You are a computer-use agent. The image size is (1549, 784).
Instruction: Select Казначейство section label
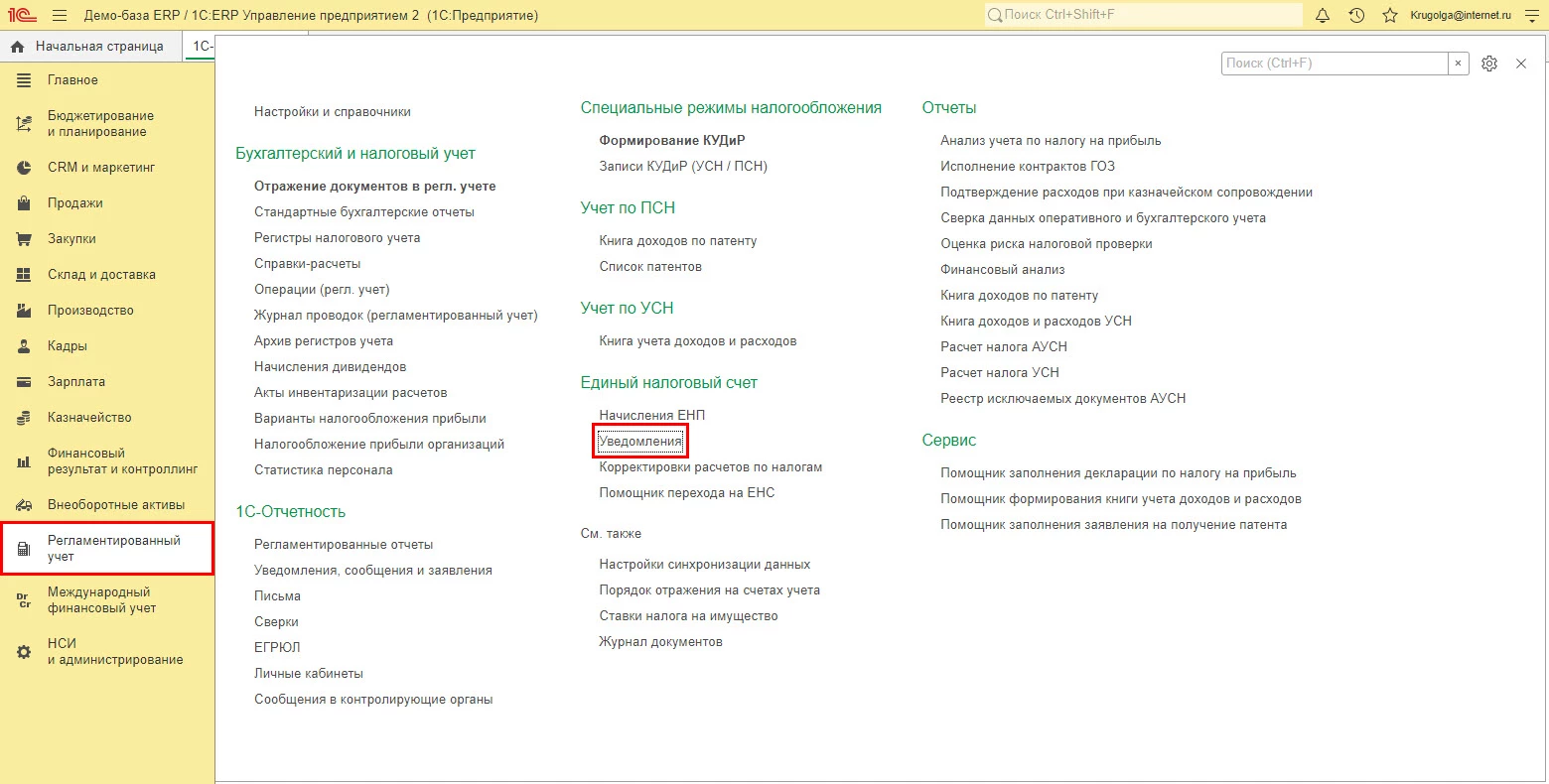89,418
